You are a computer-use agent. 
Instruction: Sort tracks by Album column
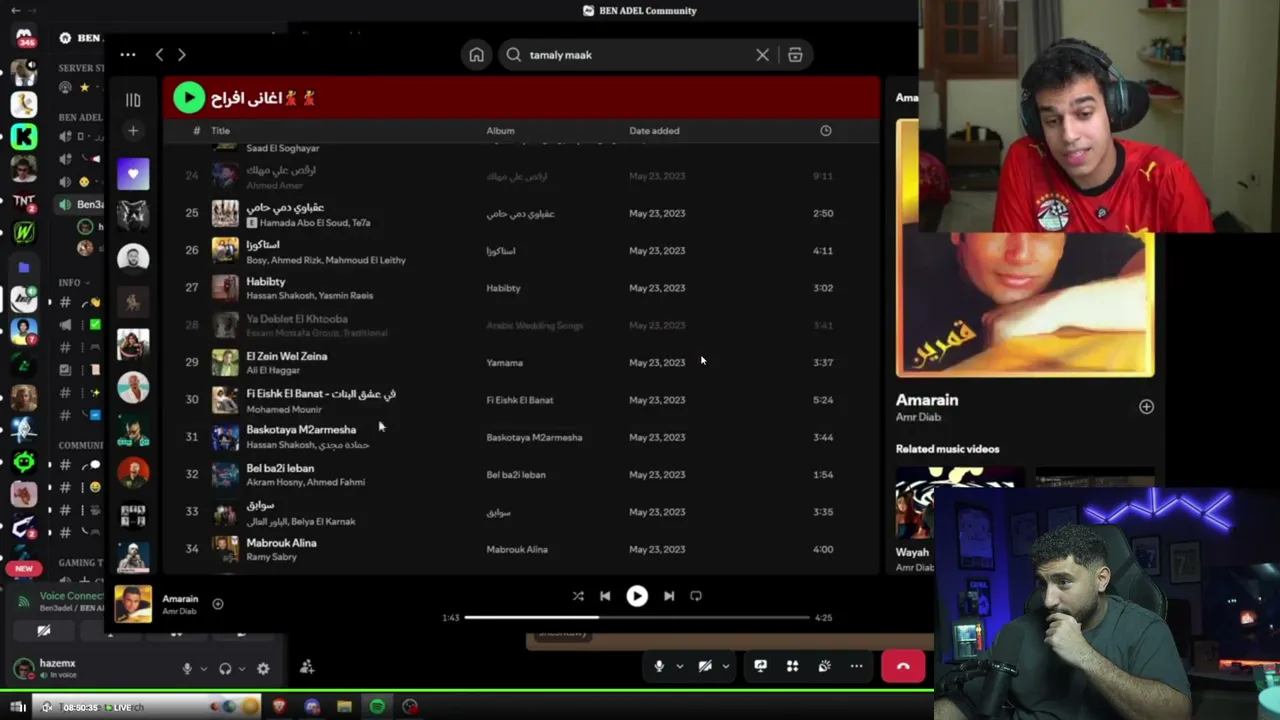[500, 131]
